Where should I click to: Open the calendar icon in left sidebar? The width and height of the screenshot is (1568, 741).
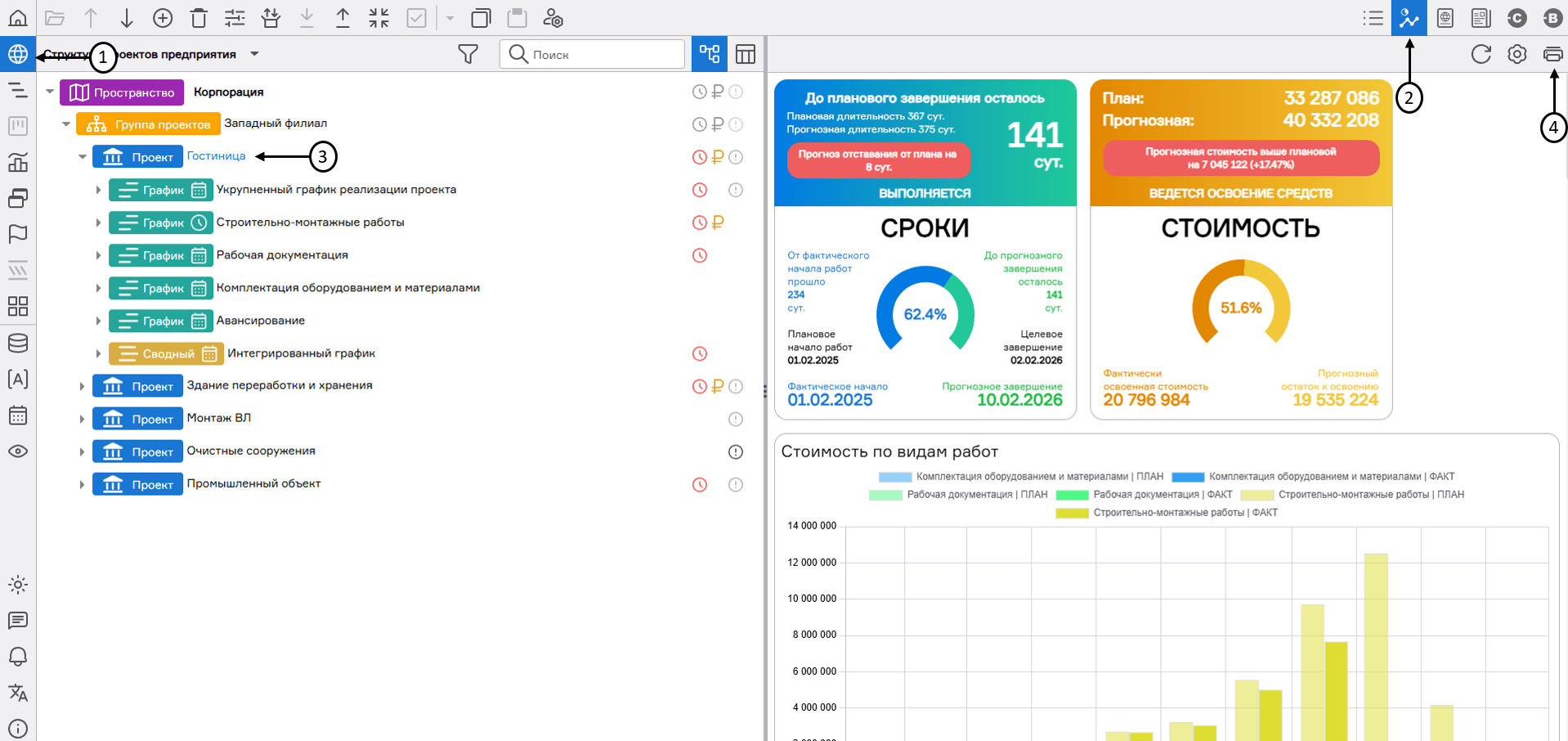pos(18,415)
